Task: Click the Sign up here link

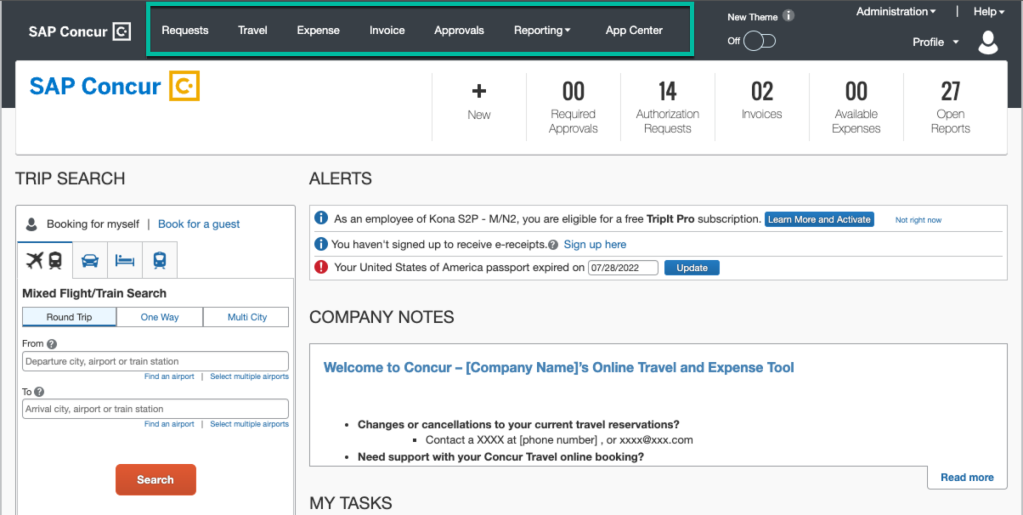Action: [595, 244]
